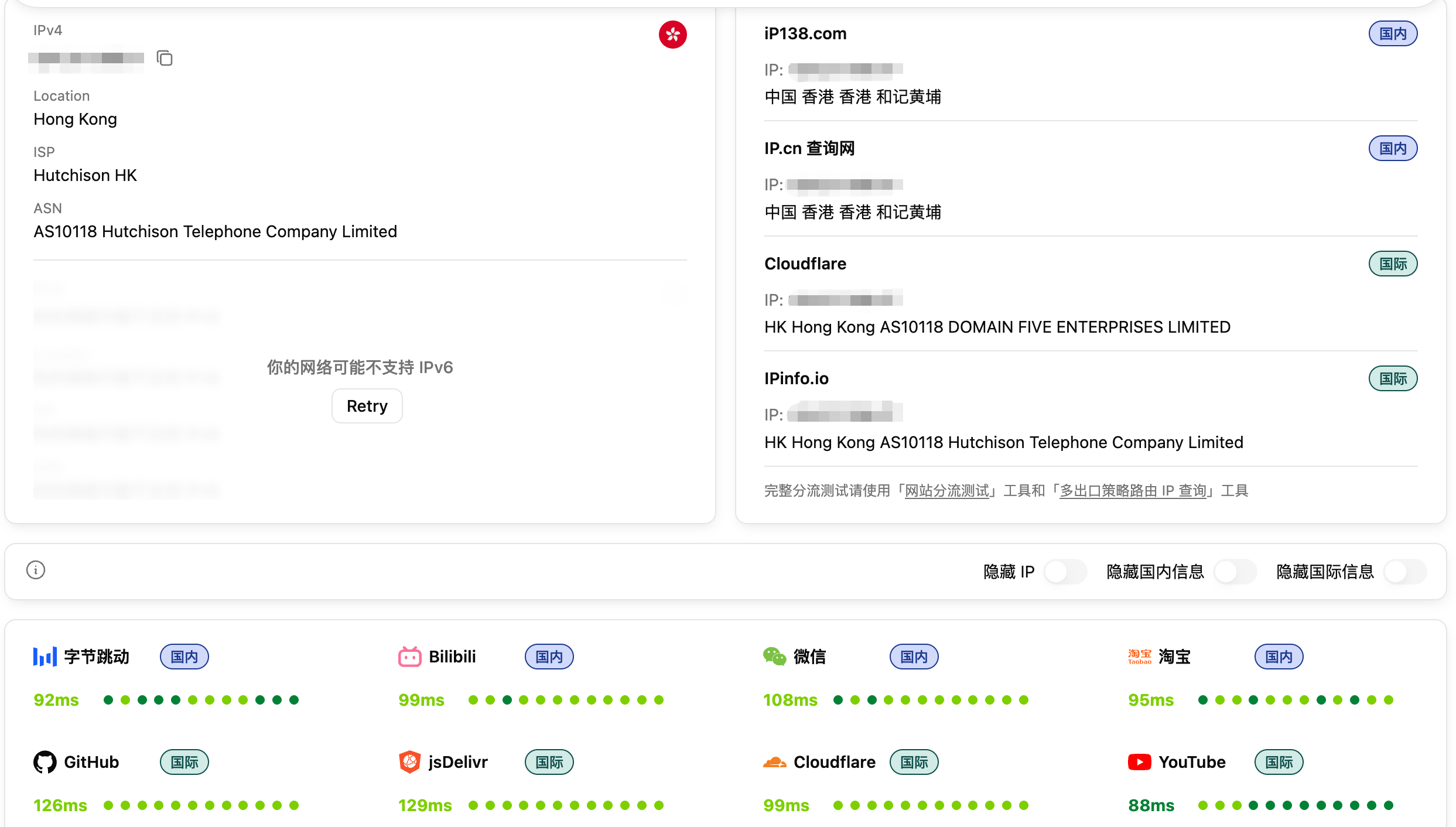Click the 国内 badge beside 字节跳动
The height and width of the screenshot is (827, 1456).
(x=184, y=657)
